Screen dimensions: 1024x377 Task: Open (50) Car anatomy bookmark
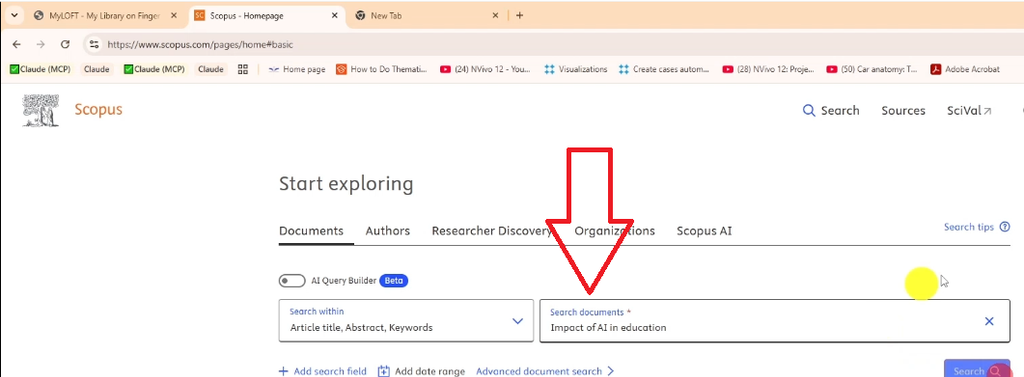point(872,69)
